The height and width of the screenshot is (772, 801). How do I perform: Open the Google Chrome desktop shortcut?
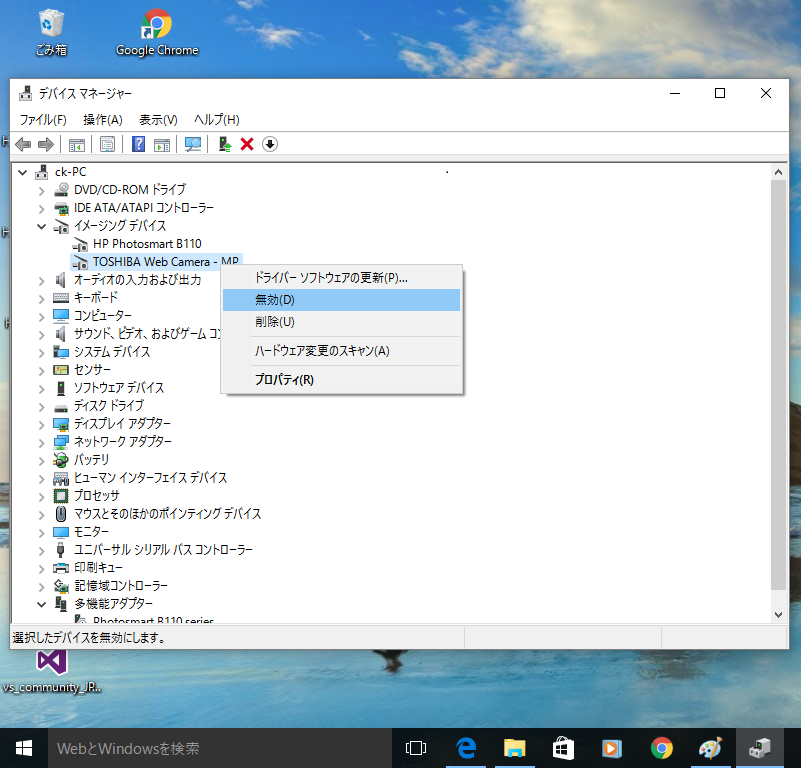tap(157, 32)
